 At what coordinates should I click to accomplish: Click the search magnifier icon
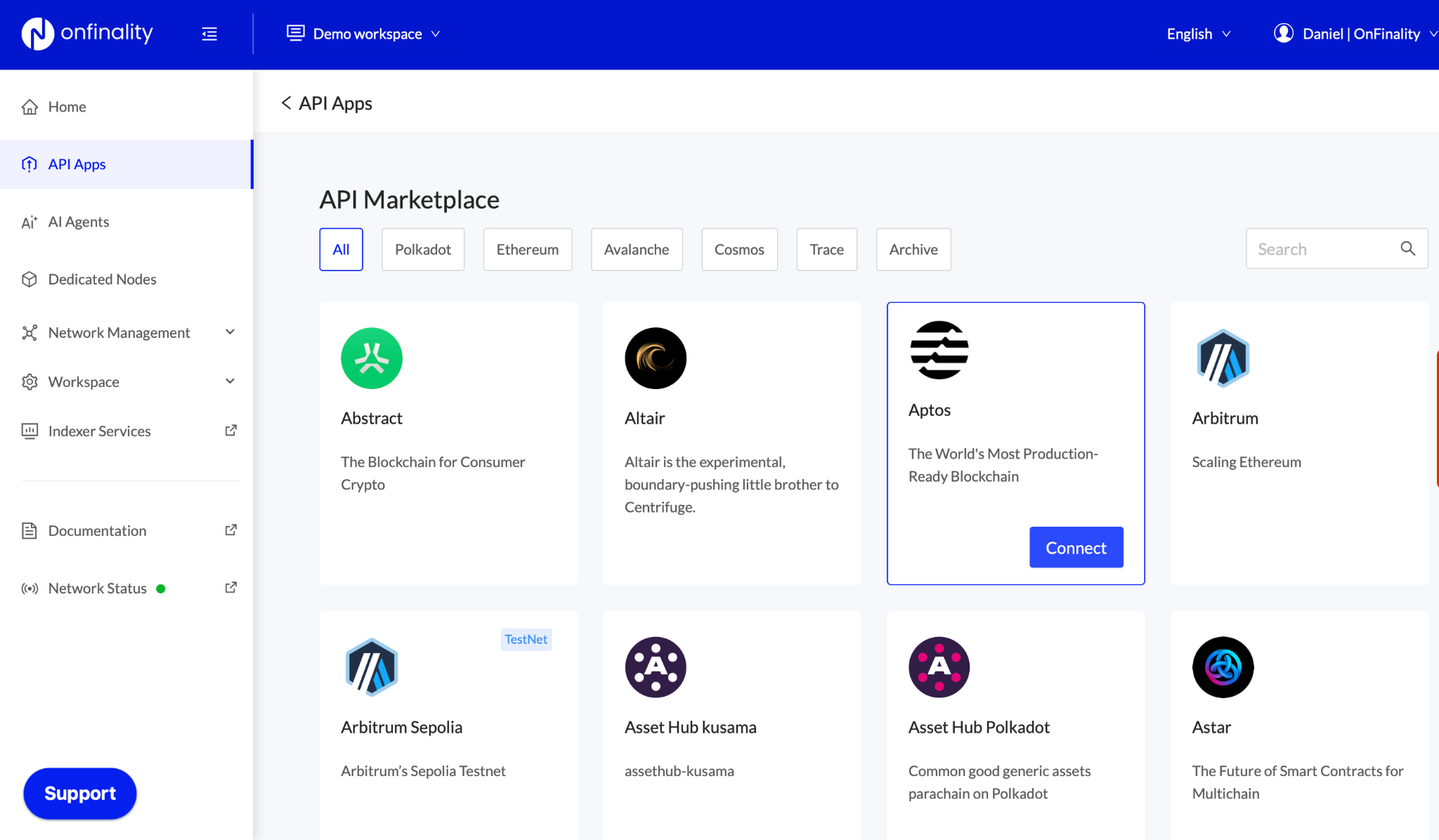1408,248
